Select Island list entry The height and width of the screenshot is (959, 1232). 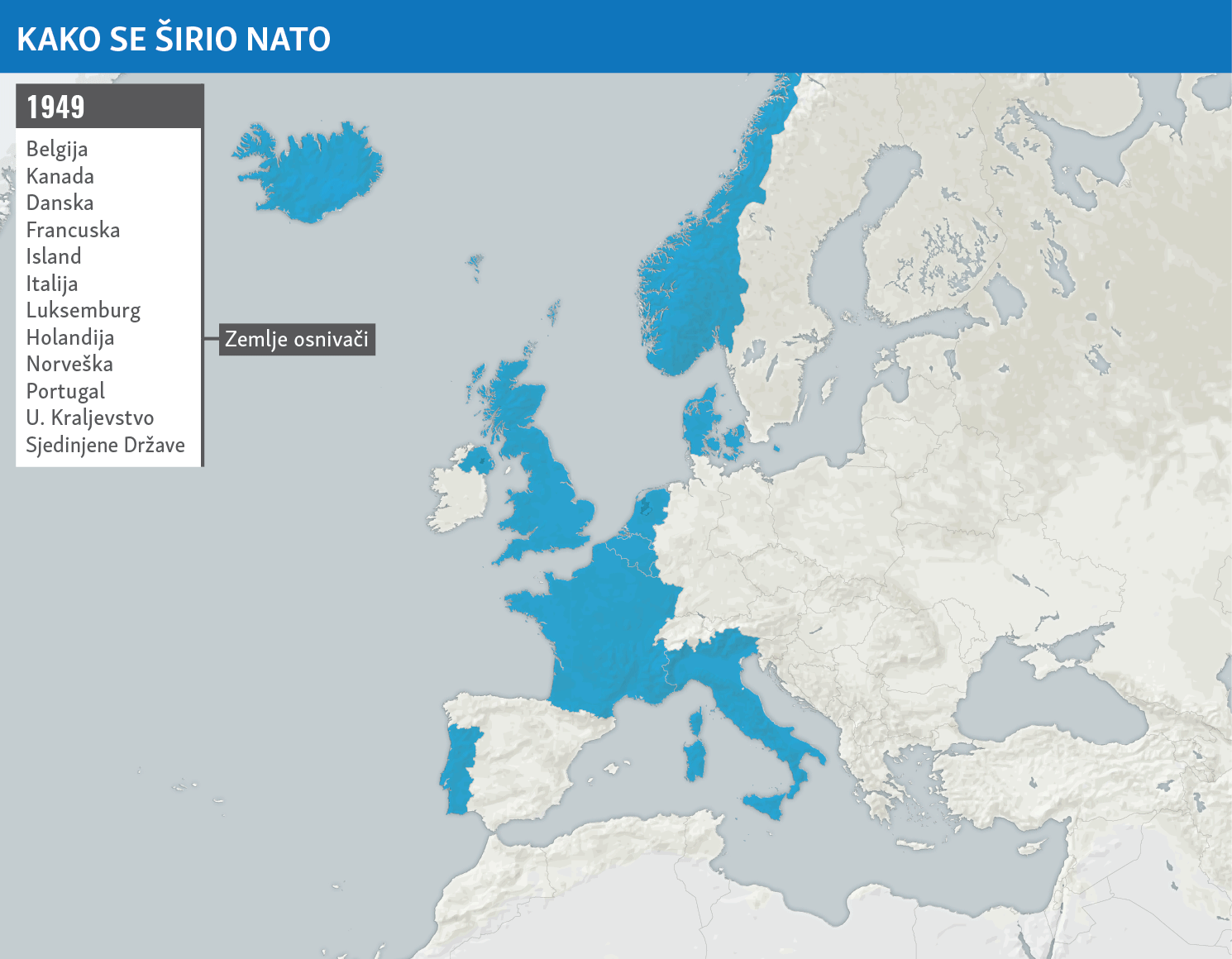[54, 256]
